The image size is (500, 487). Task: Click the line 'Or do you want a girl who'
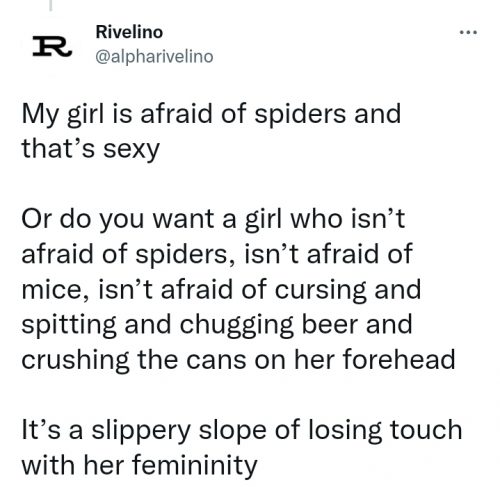[x=213, y=220]
